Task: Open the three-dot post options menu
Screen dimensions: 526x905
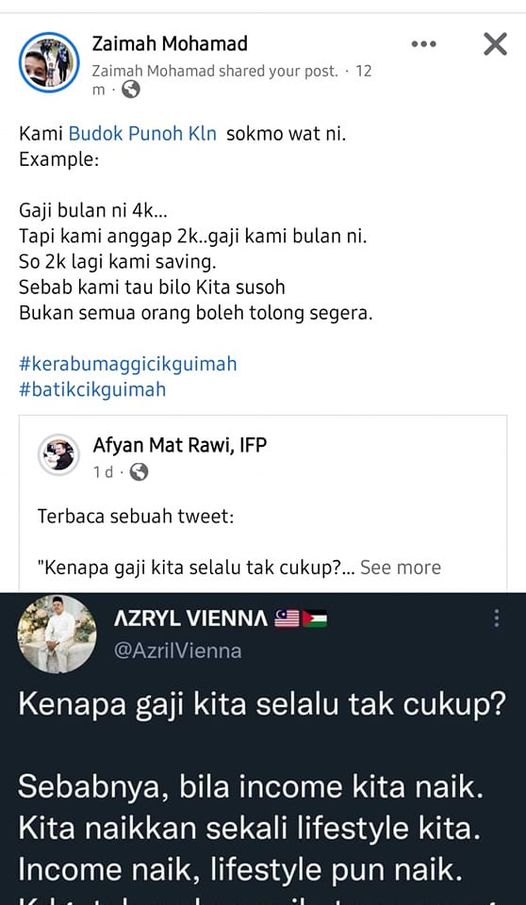Action: click(423, 44)
